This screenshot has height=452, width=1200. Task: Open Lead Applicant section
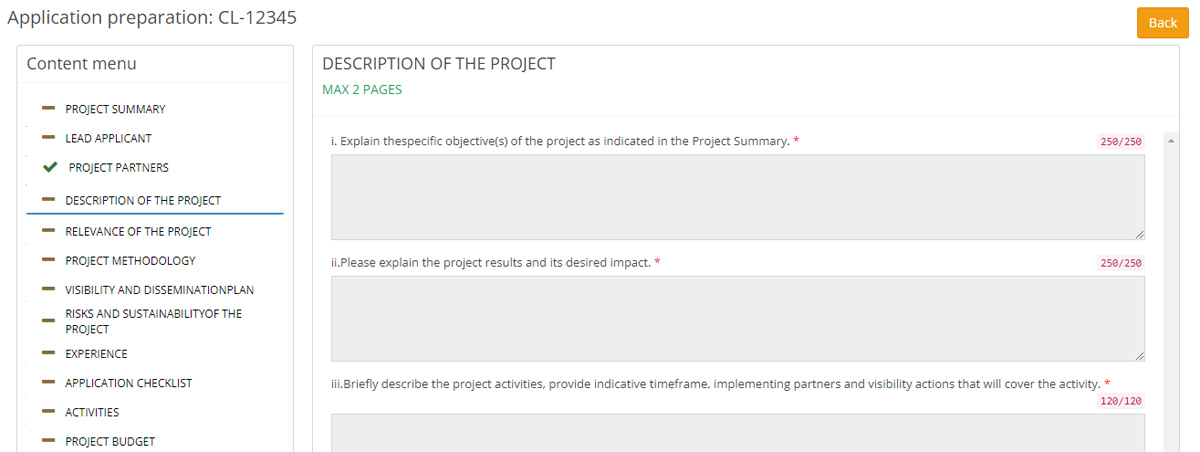point(108,138)
